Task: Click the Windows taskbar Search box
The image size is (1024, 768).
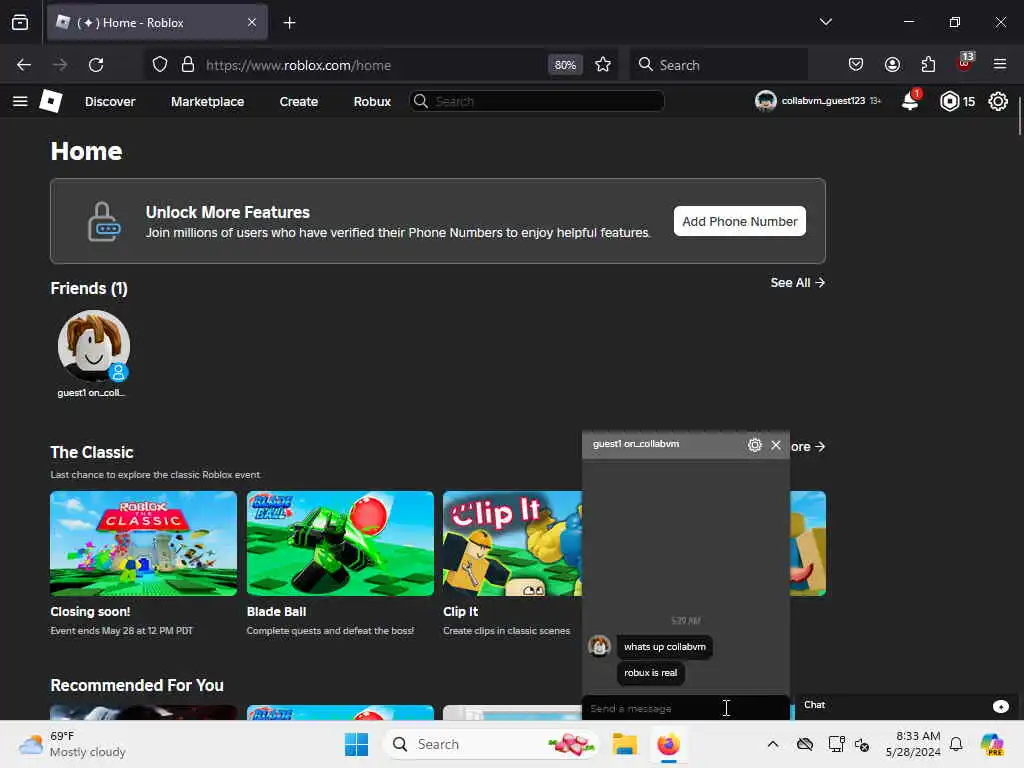Action: pos(490,744)
